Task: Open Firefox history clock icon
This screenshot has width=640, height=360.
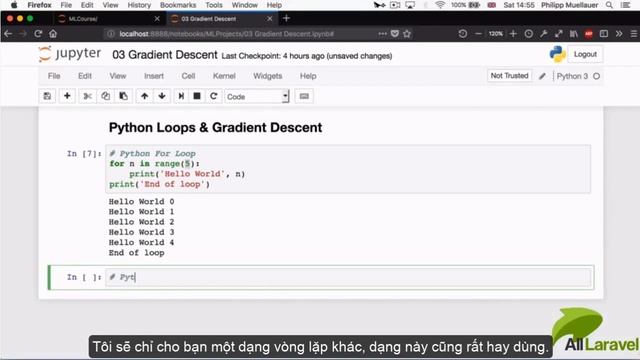Action: 529,34
